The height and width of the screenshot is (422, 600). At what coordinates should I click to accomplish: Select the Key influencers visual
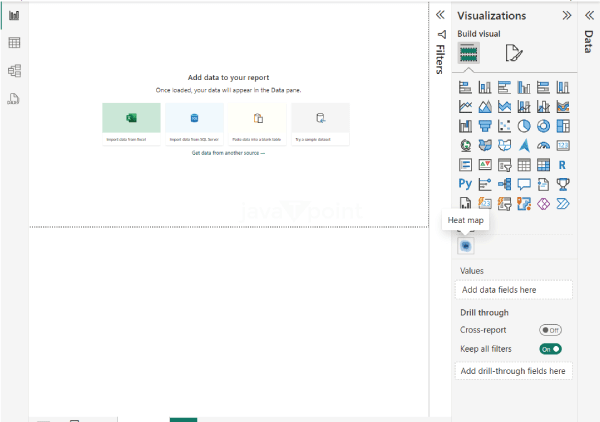[x=485, y=184]
